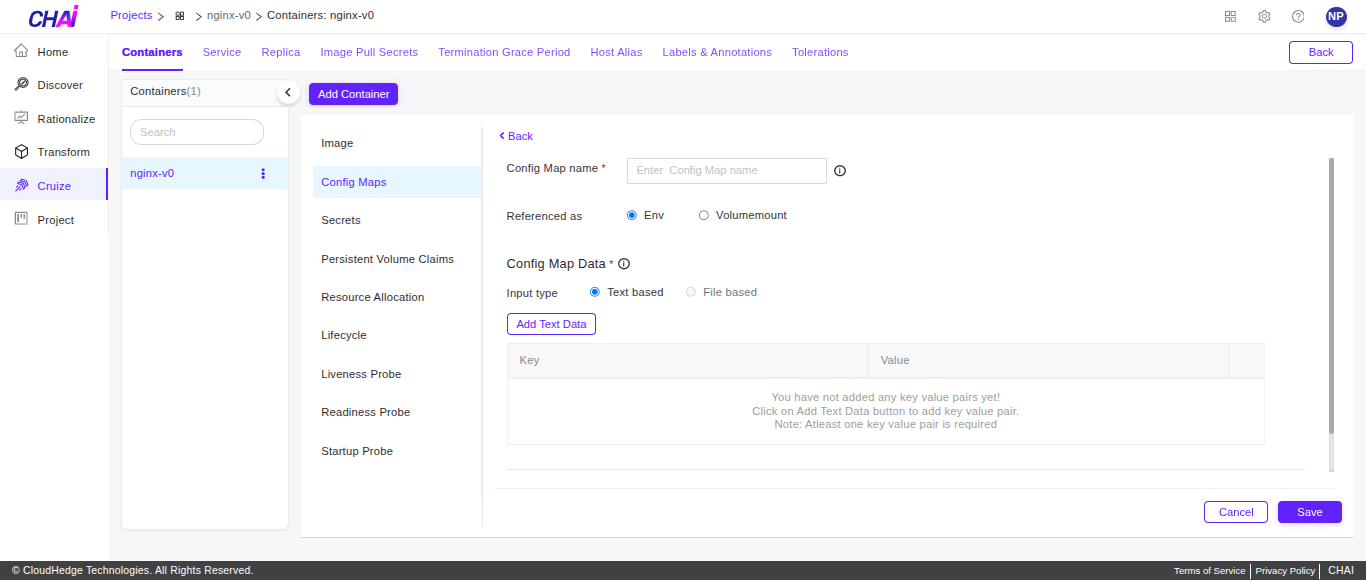Select the Env radio button
The width and height of the screenshot is (1366, 580).
tap(631, 214)
